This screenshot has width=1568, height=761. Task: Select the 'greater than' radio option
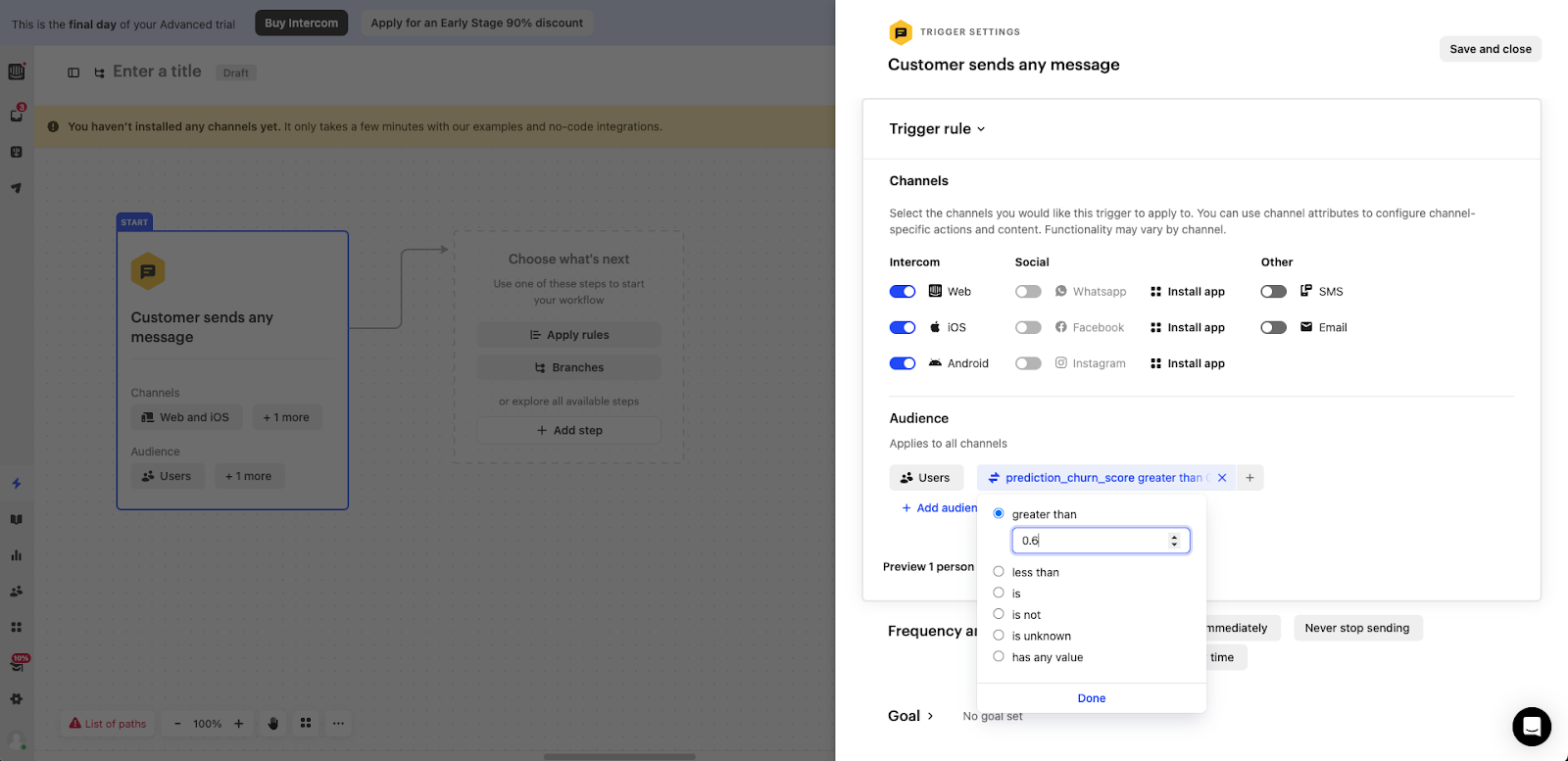coord(999,513)
